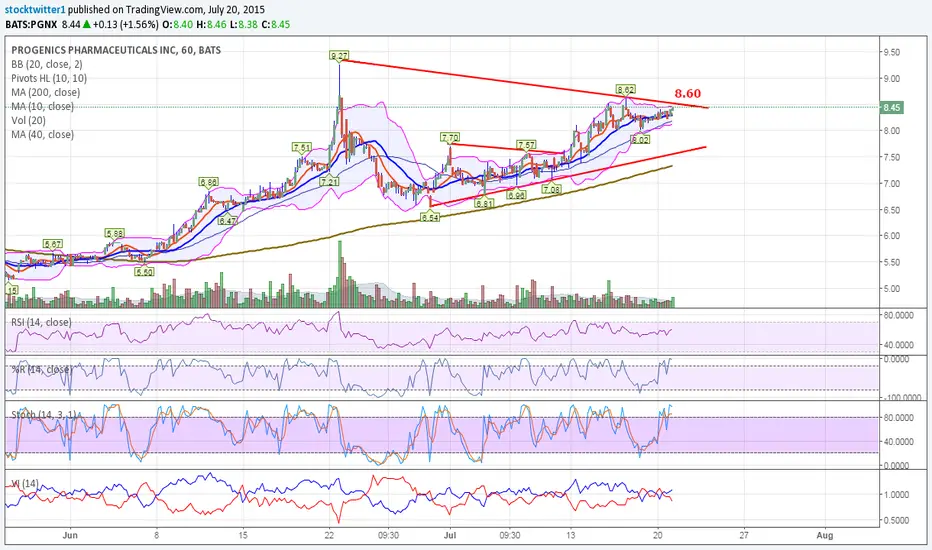
Task: Click the 7.21 pivot low label
Action: tap(329, 182)
